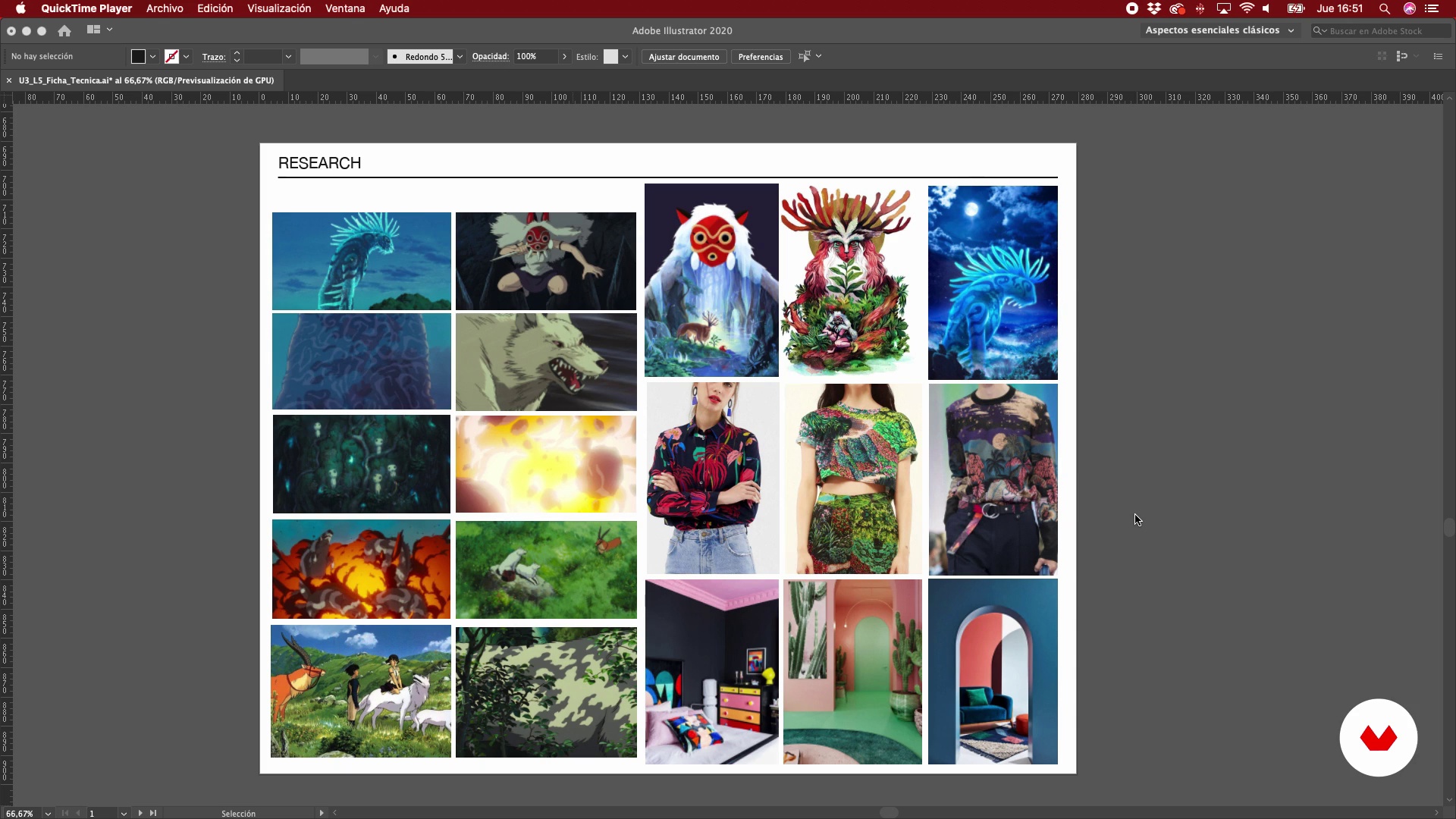Go to last artboard arrow
1456x819 pixels.
[153, 813]
